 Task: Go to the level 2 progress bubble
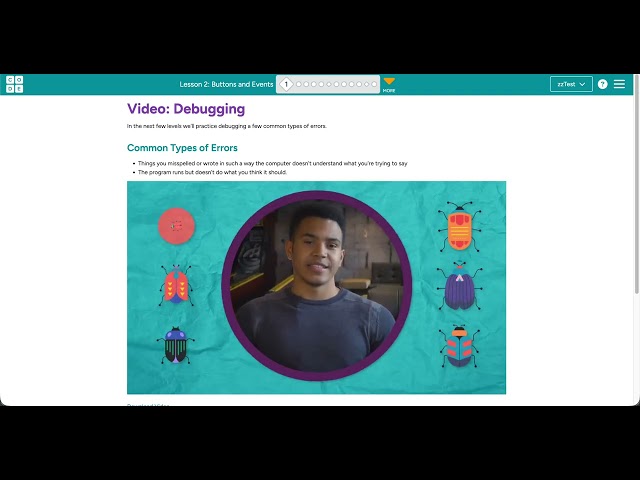coord(299,84)
